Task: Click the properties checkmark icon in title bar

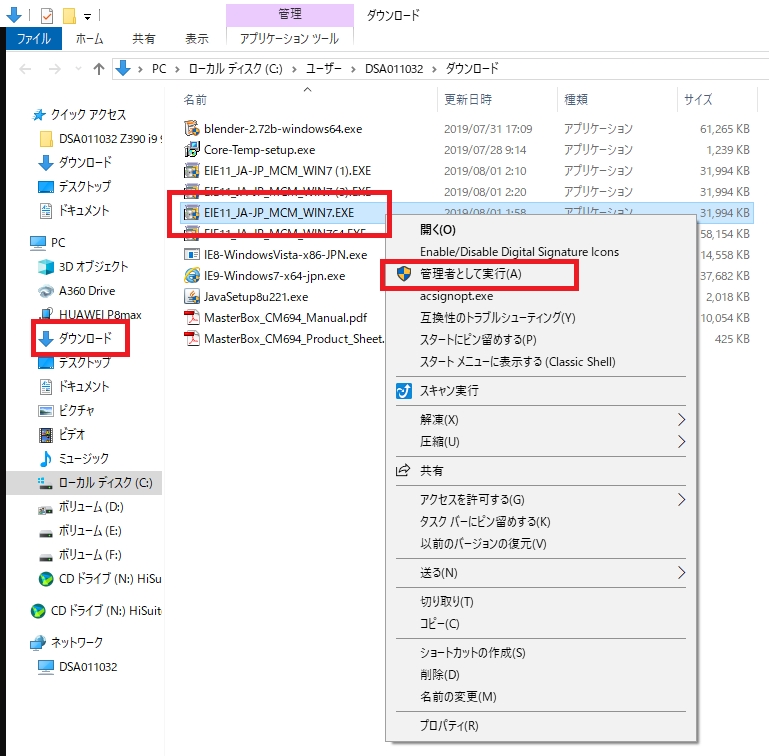Action: [47, 16]
